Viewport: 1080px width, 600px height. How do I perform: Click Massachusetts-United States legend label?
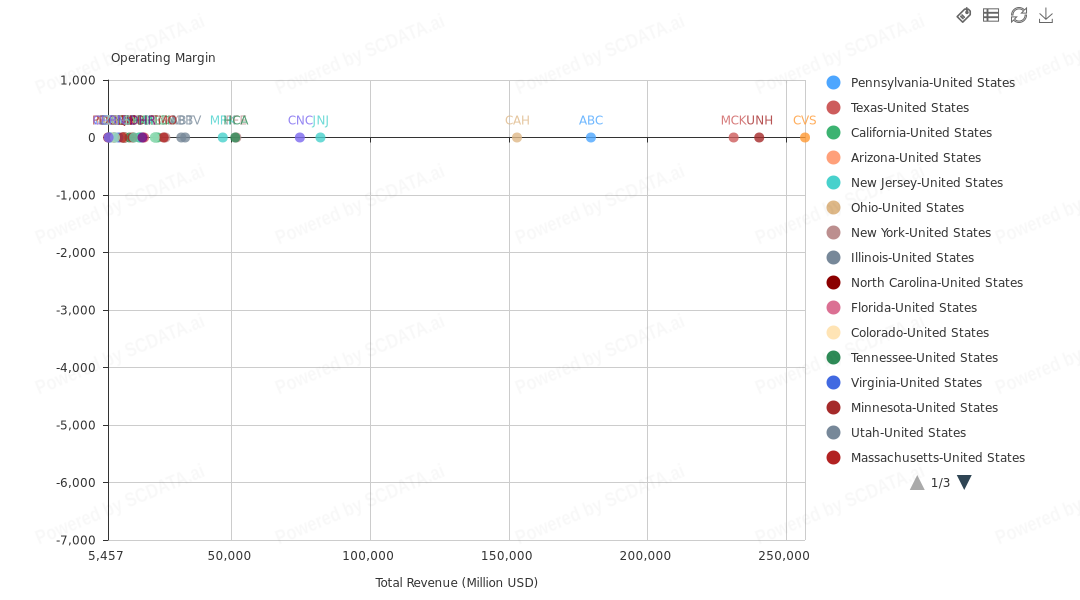point(937,458)
